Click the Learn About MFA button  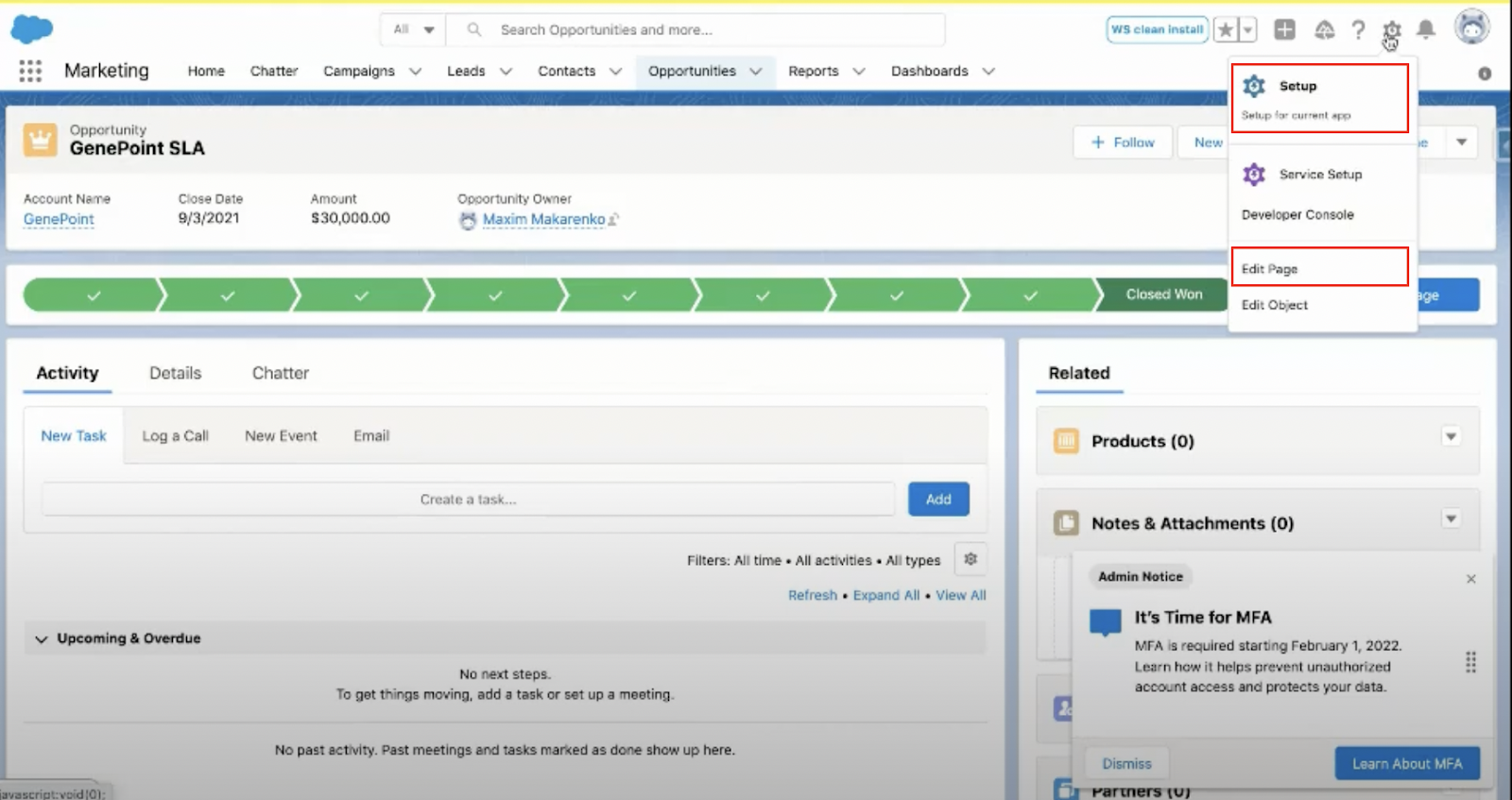click(x=1407, y=763)
